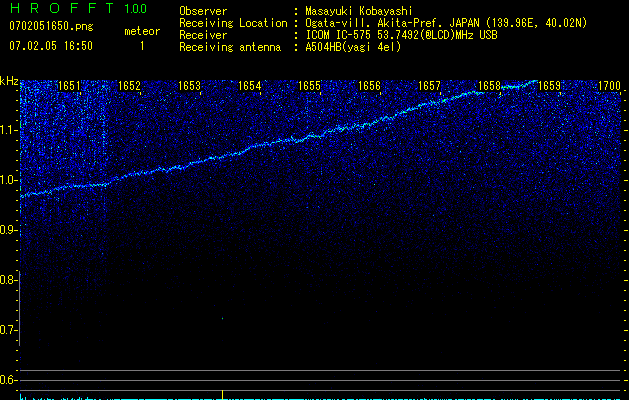Click the 1651 time marker
The image size is (629, 400).
pos(69,86)
